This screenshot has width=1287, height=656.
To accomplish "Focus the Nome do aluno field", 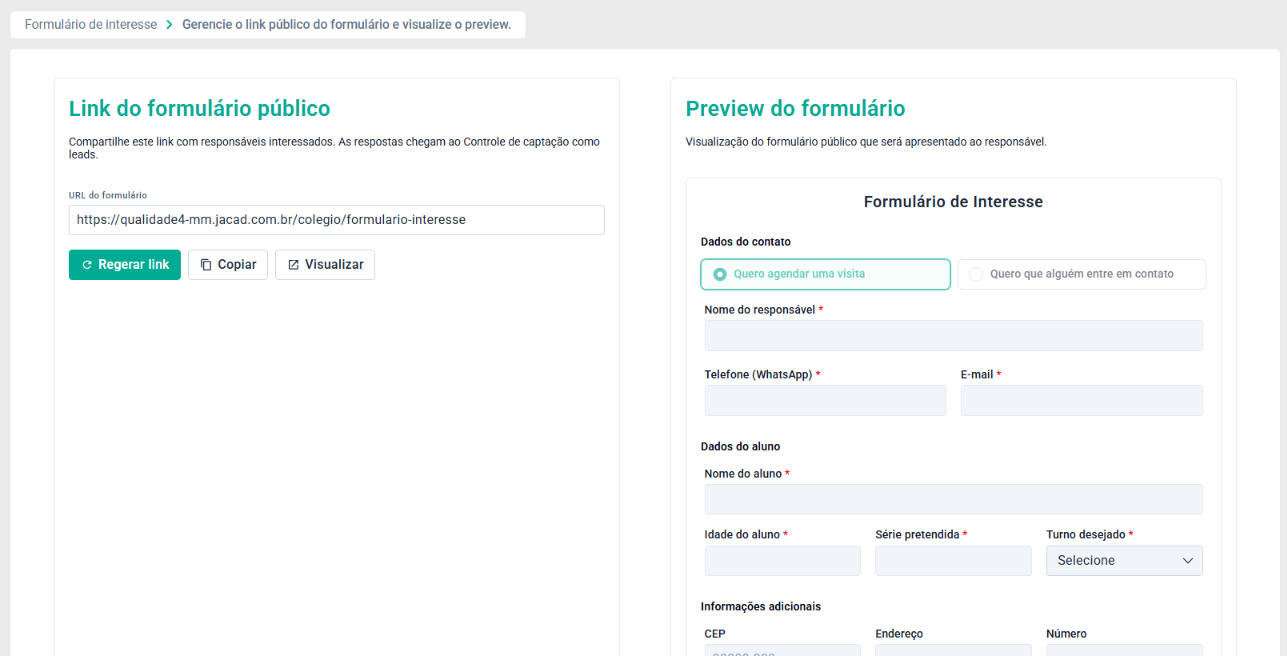I will tap(954, 500).
